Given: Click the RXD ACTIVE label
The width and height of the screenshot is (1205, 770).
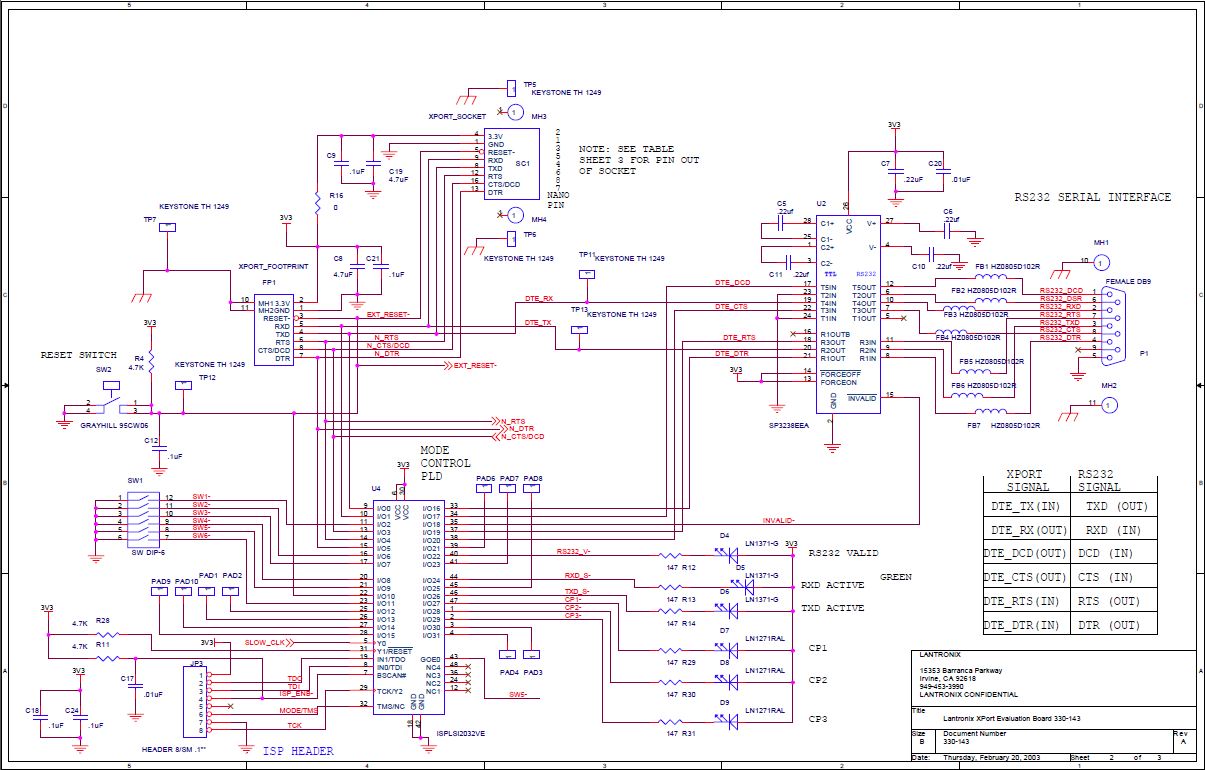Looking at the screenshot, I should tap(833, 586).
